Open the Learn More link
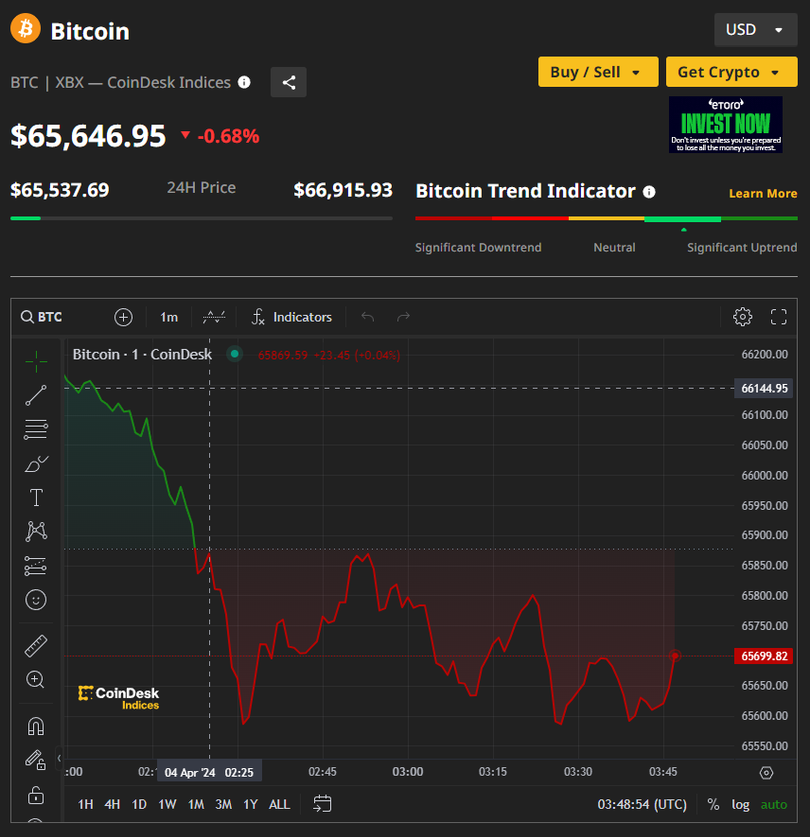The image size is (810, 837). click(x=762, y=193)
